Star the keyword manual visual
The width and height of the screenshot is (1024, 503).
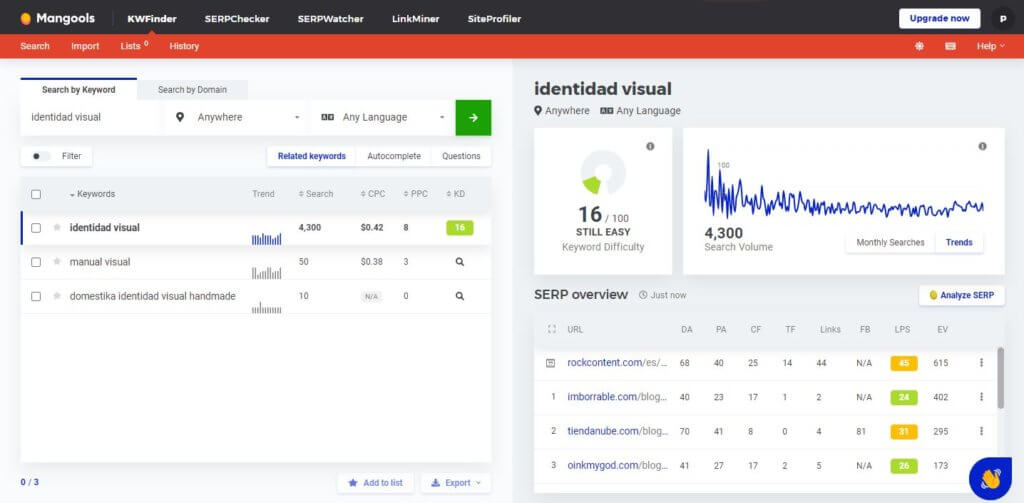coord(57,261)
